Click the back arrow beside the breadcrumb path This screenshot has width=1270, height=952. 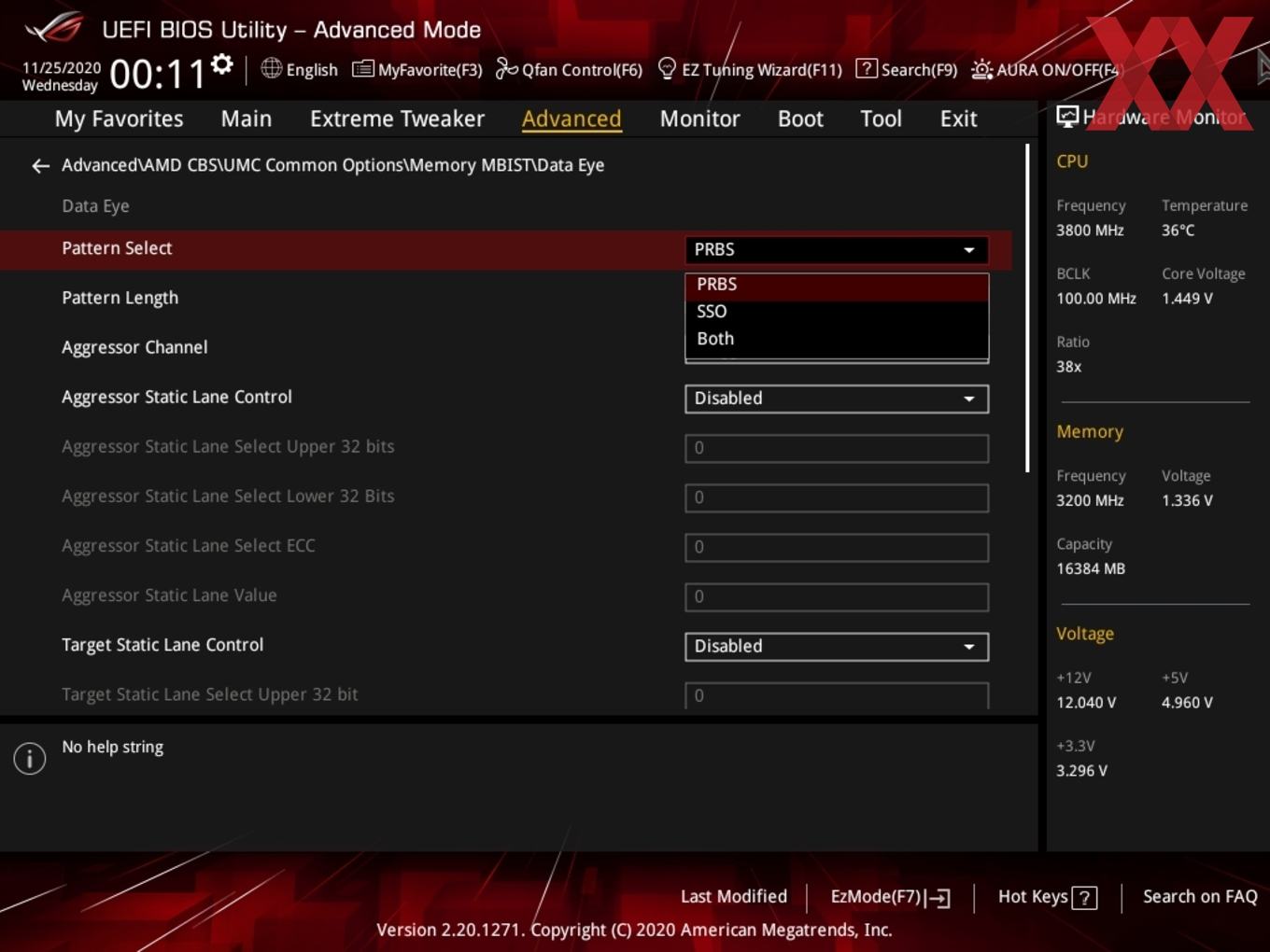coord(40,166)
